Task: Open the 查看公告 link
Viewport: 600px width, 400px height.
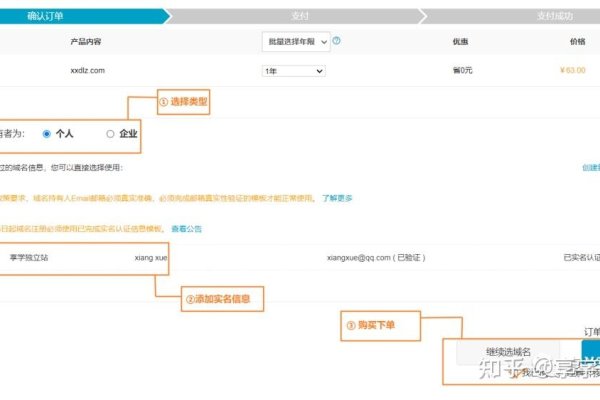Action: 186,229
